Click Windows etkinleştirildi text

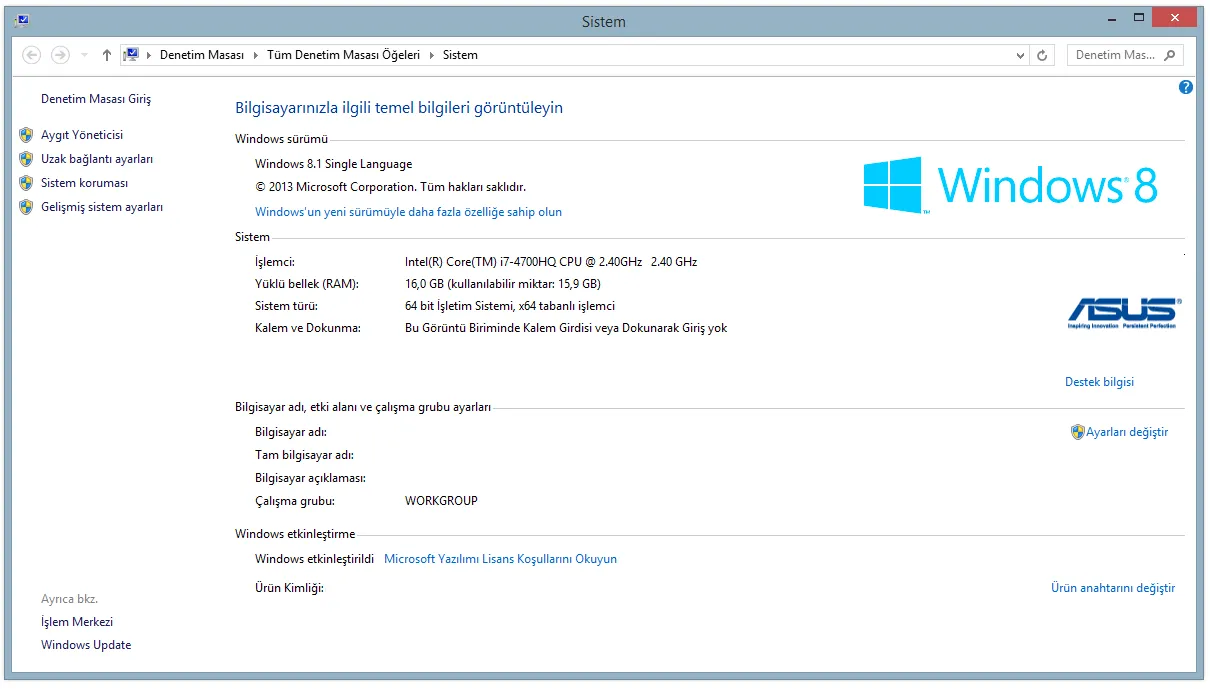pyautogui.click(x=314, y=559)
